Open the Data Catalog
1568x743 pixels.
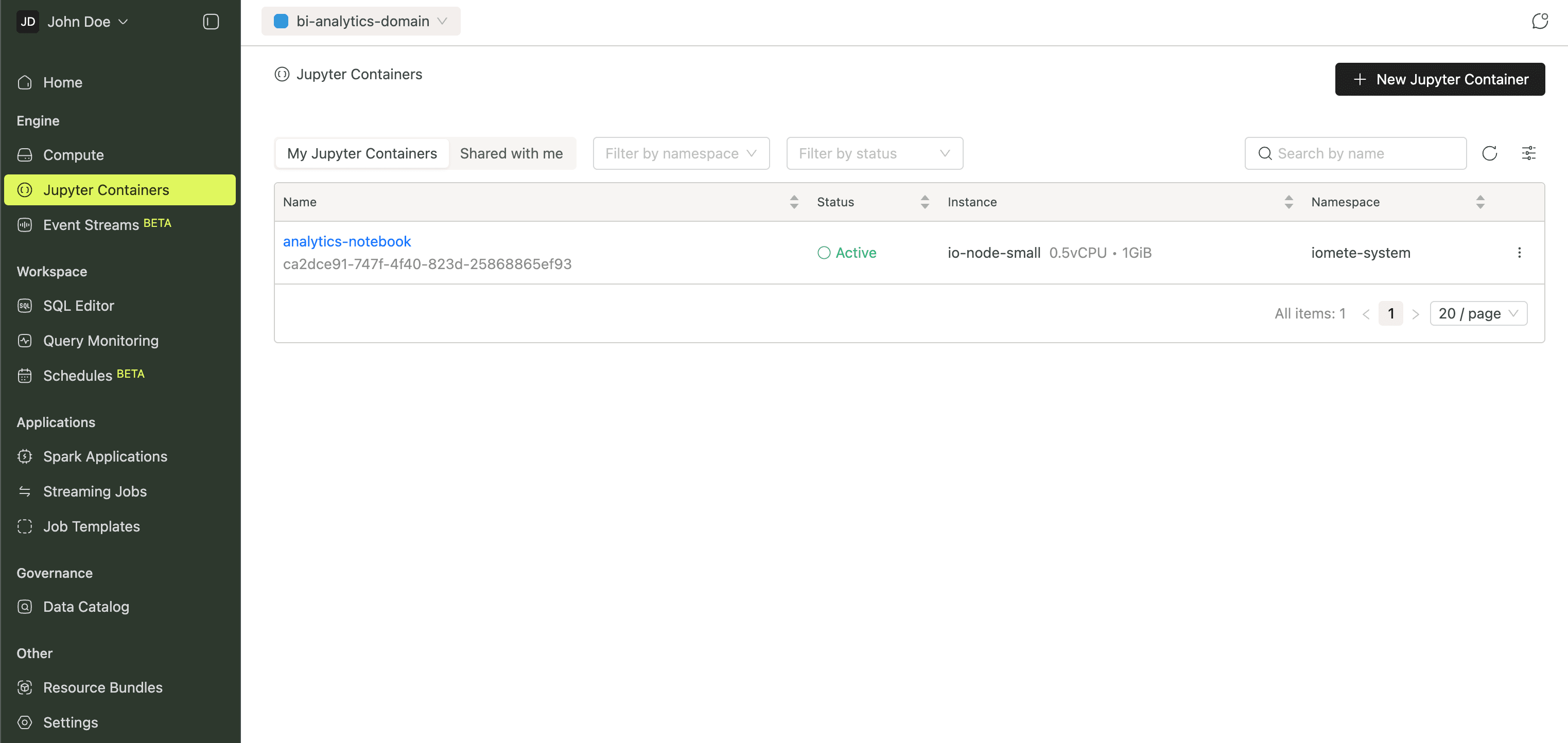86,606
